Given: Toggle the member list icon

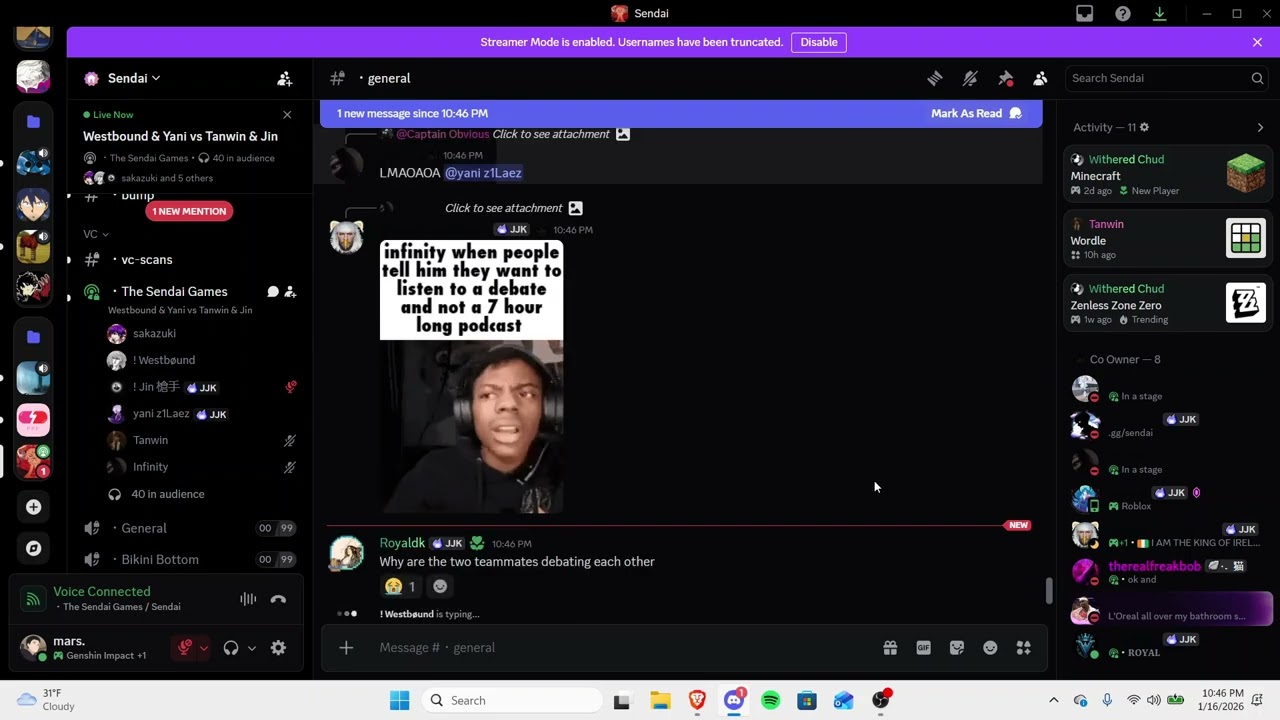Looking at the screenshot, I should [x=1040, y=78].
